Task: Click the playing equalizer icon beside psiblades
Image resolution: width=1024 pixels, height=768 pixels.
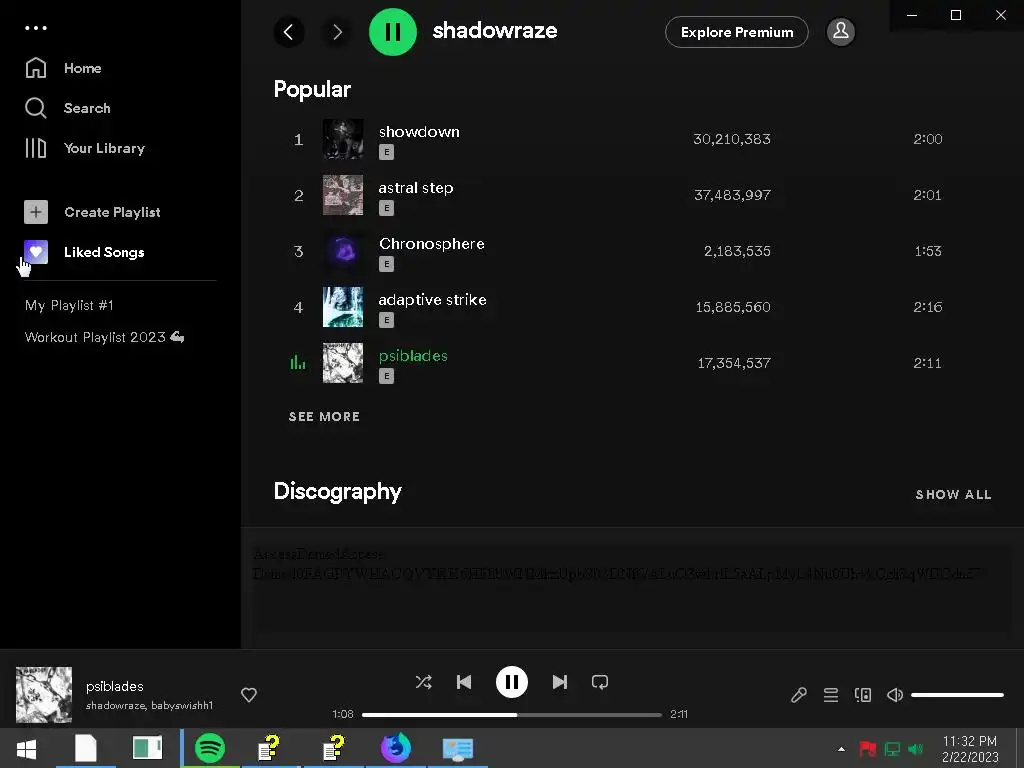Action: pyautogui.click(x=298, y=362)
